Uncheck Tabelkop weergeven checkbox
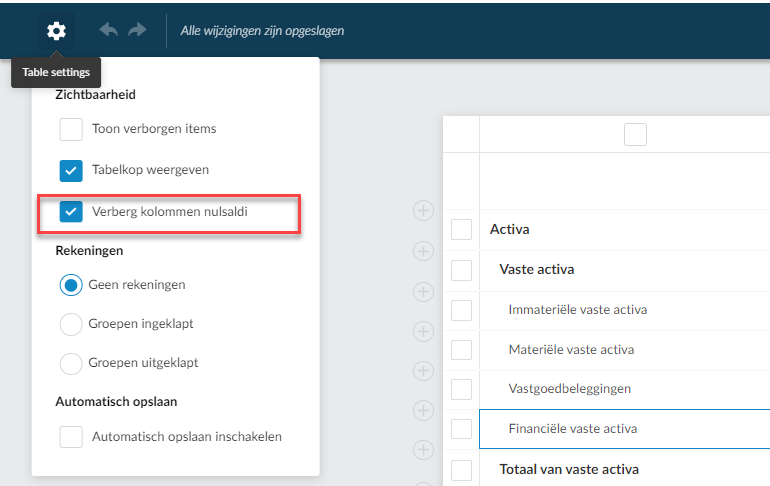 71,170
